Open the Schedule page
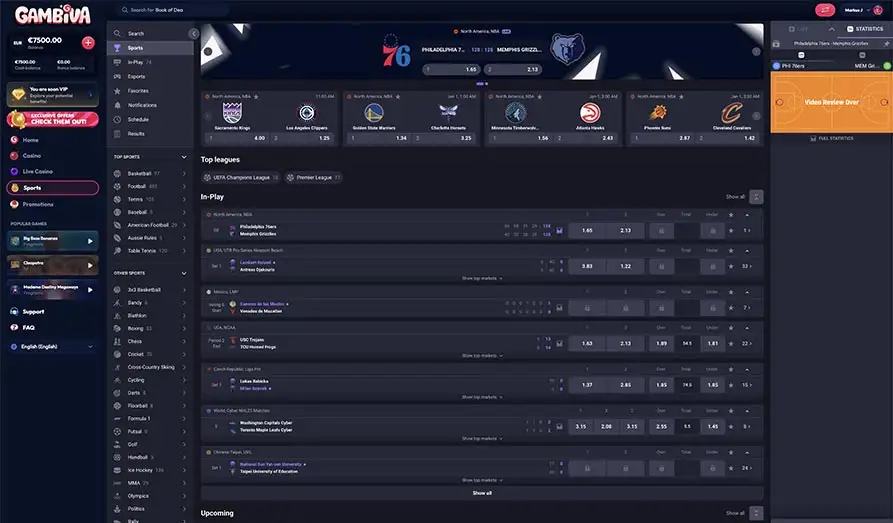This screenshot has height=523, width=893. click(x=150, y=119)
